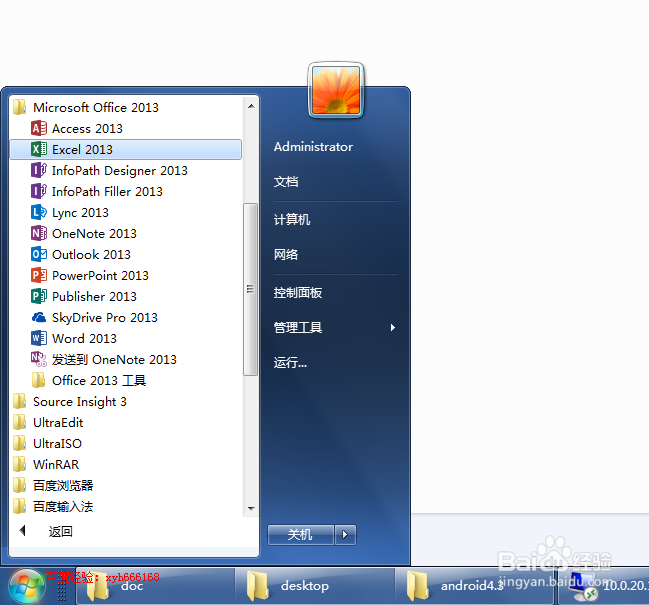649x605 pixels.
Task: Click the user account picture thumbnail
Action: [336, 90]
